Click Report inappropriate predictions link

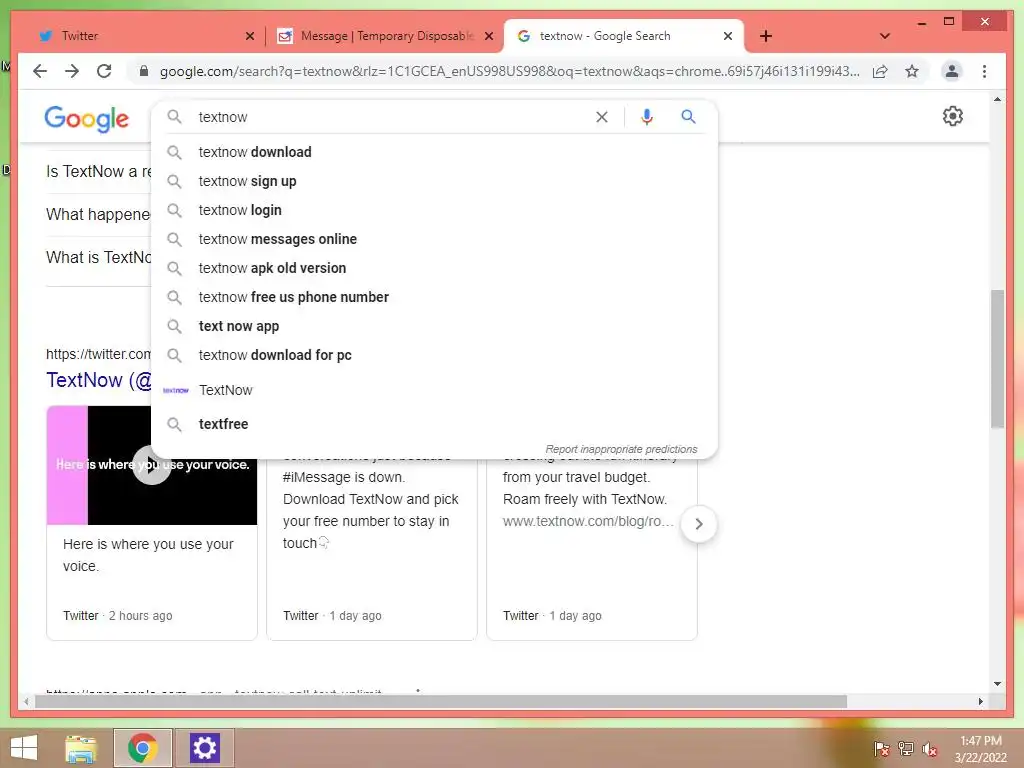point(621,449)
